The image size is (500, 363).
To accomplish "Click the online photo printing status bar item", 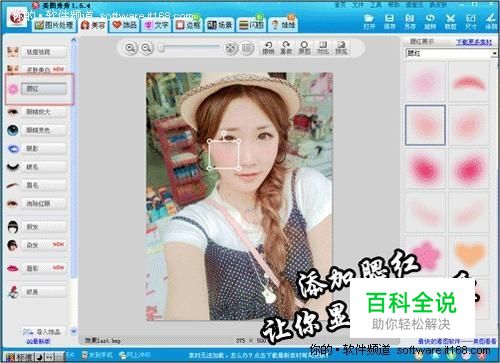I will (135, 355).
